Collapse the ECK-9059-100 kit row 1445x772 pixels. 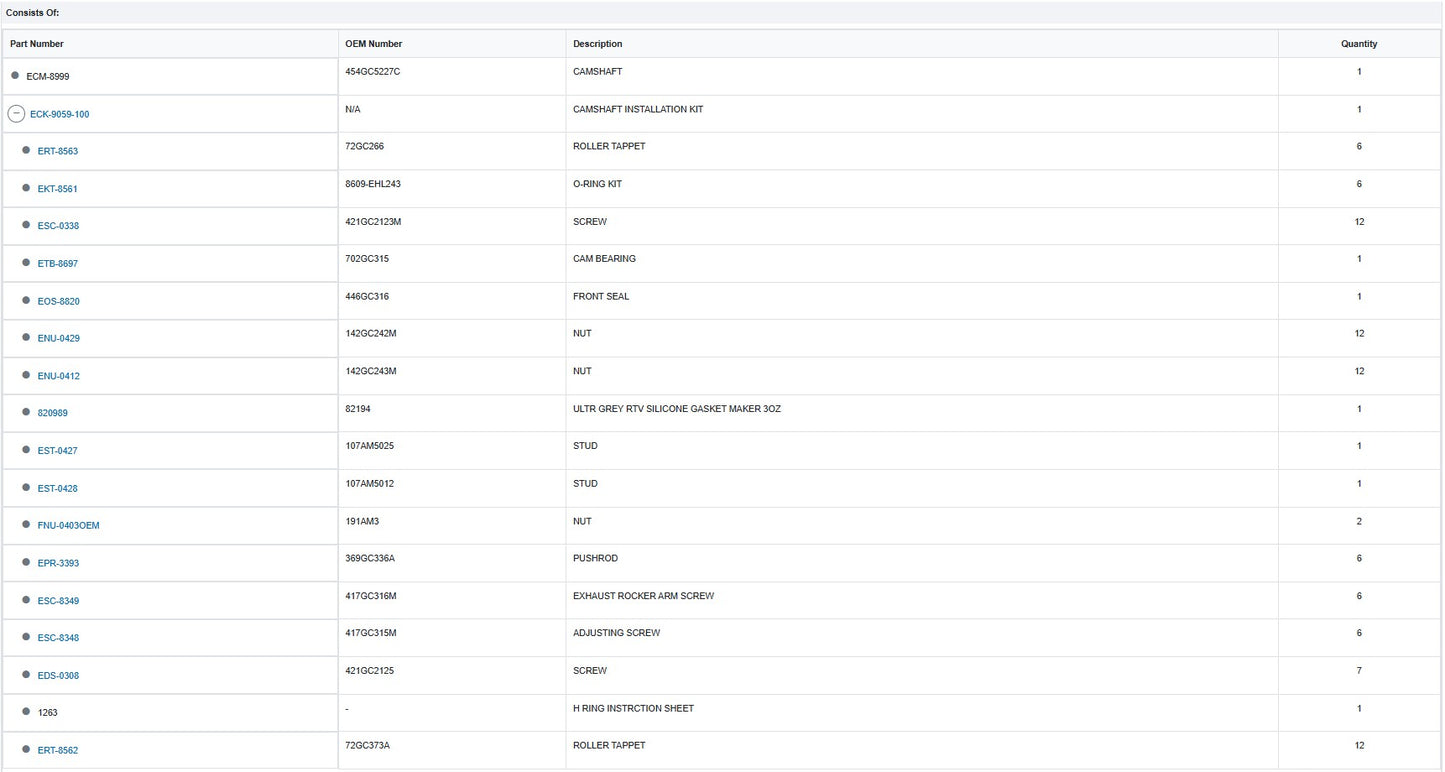[16, 114]
